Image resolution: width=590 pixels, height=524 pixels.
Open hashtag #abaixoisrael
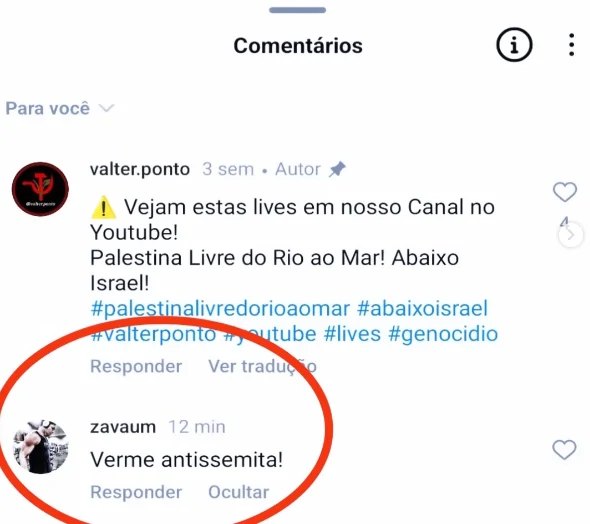coord(422,308)
